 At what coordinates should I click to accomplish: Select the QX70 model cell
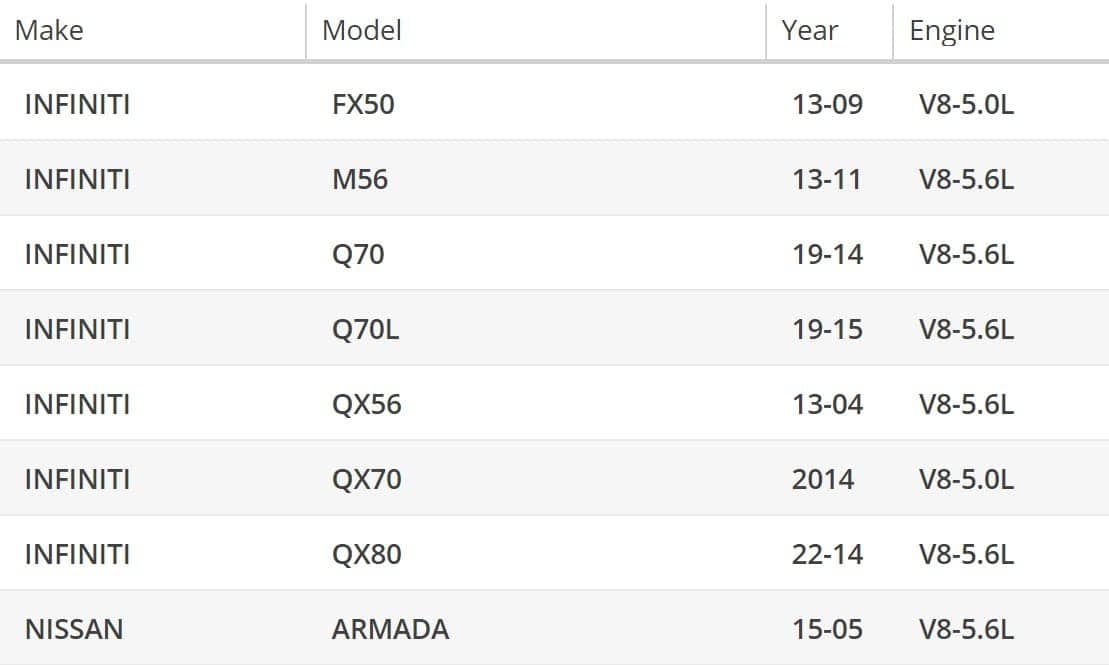[x=366, y=479]
